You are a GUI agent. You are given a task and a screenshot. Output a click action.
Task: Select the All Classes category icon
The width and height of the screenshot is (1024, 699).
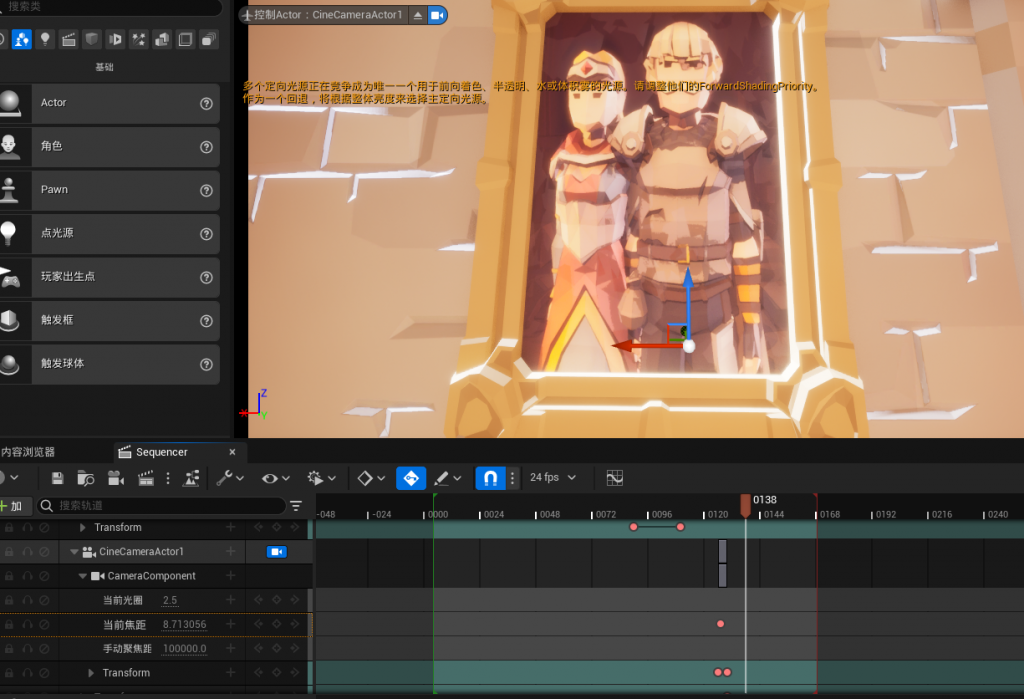tap(208, 40)
